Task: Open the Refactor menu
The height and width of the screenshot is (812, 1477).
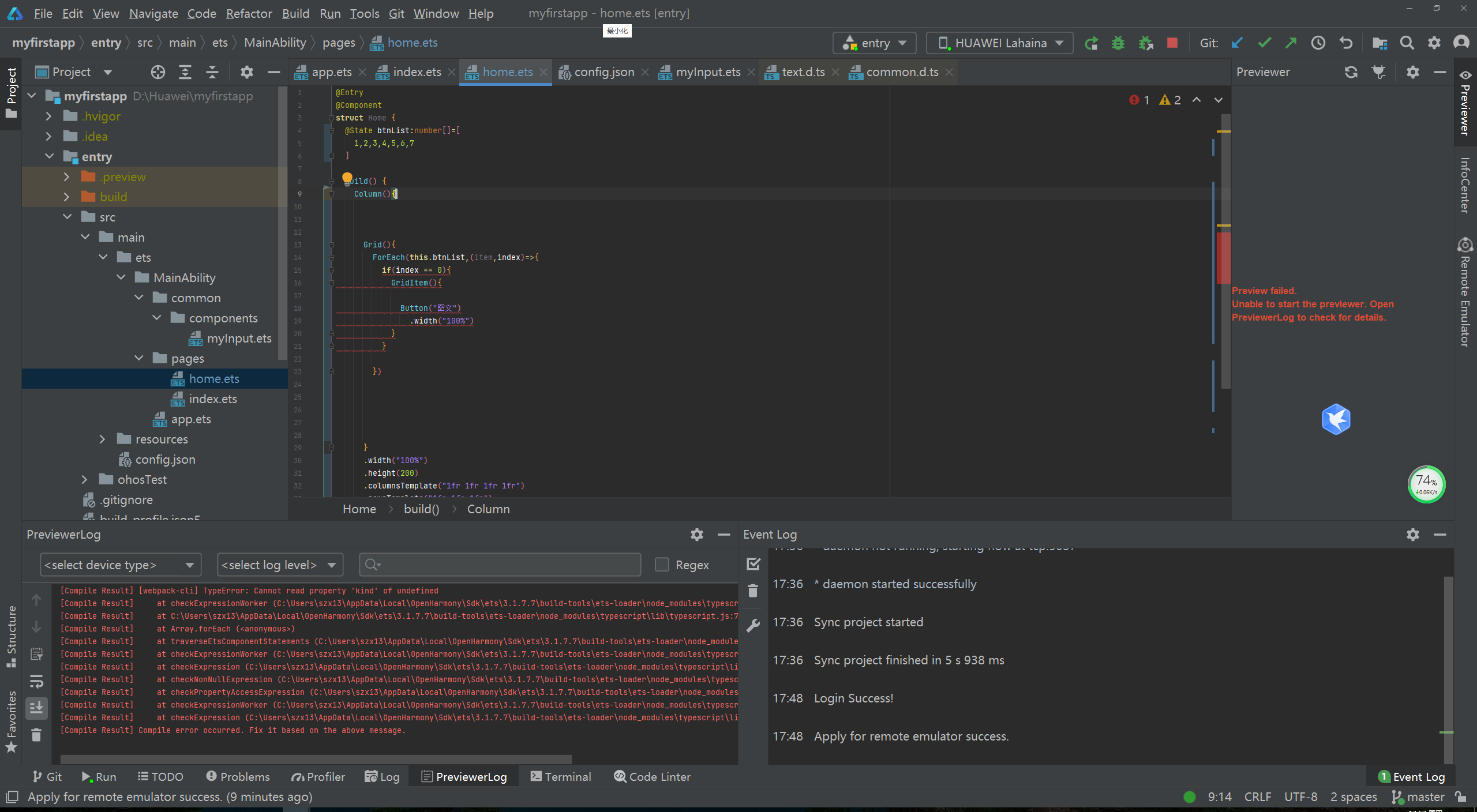Action: pyautogui.click(x=249, y=13)
